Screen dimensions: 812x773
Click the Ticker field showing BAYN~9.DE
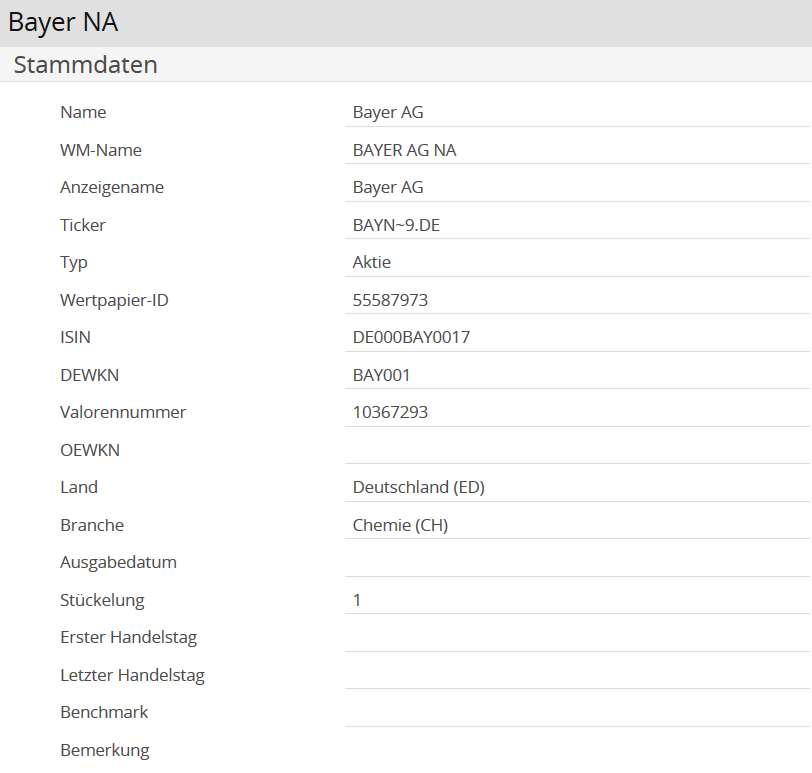pos(577,225)
